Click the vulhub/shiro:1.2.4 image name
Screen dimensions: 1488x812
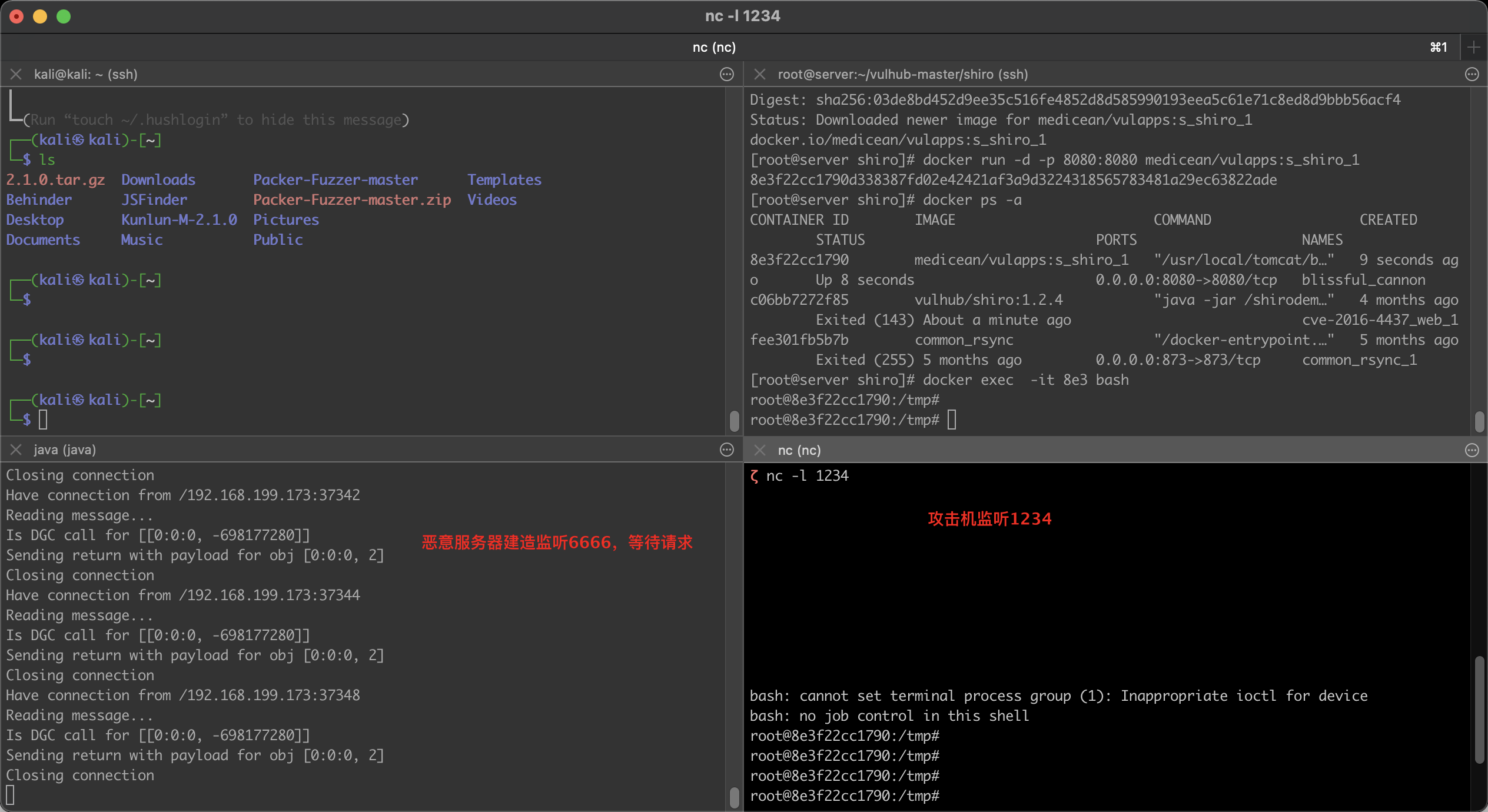(989, 299)
